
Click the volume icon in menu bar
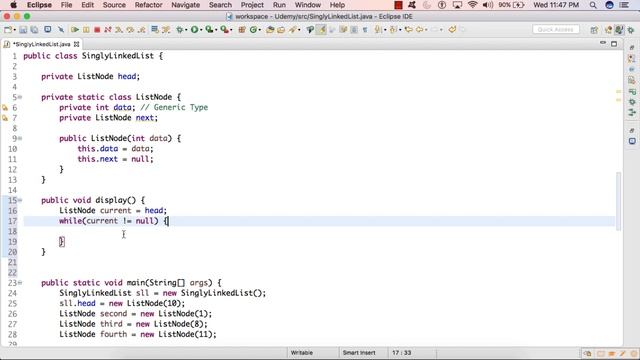(487, 5)
